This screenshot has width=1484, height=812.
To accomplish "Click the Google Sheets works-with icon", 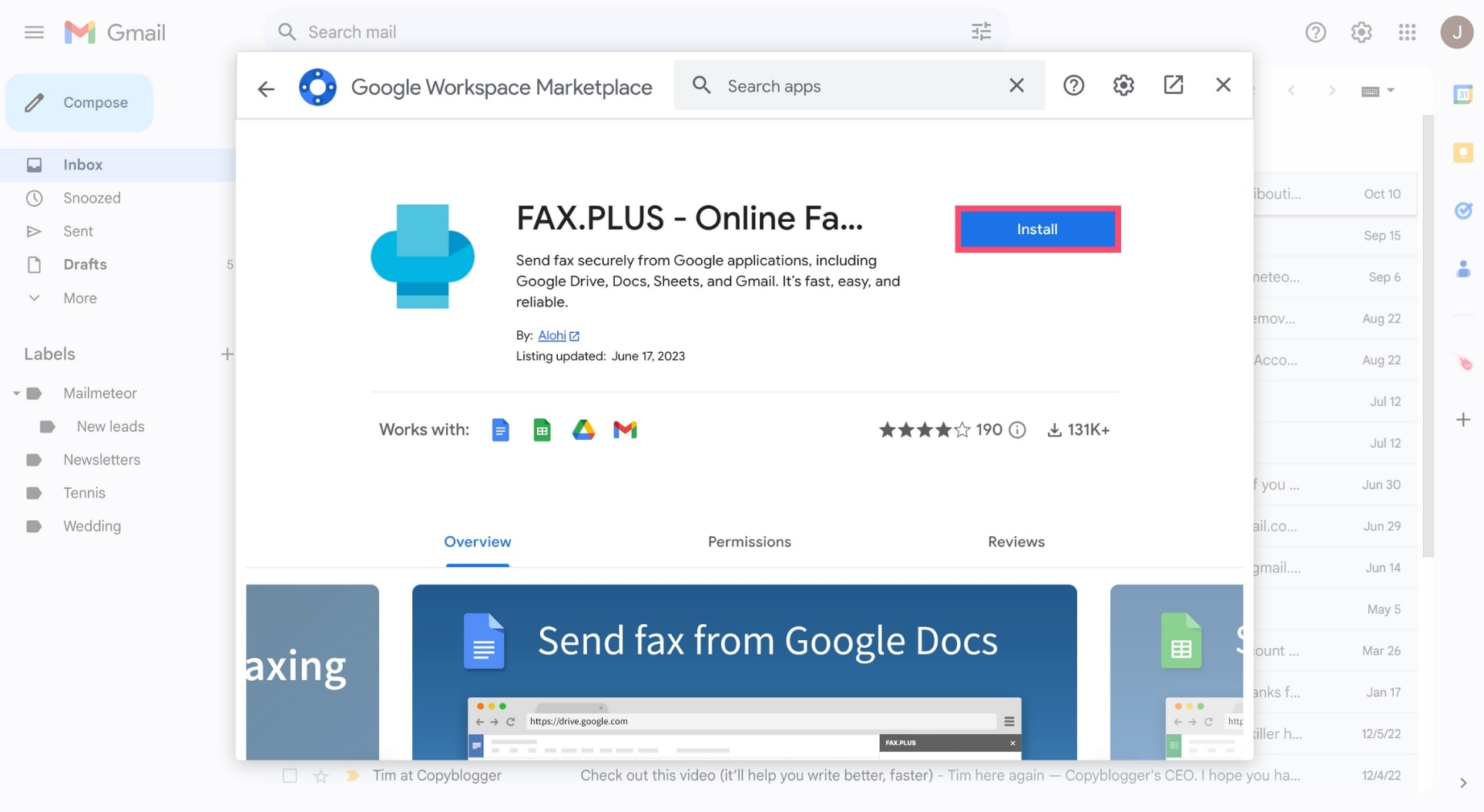I will 542,430.
